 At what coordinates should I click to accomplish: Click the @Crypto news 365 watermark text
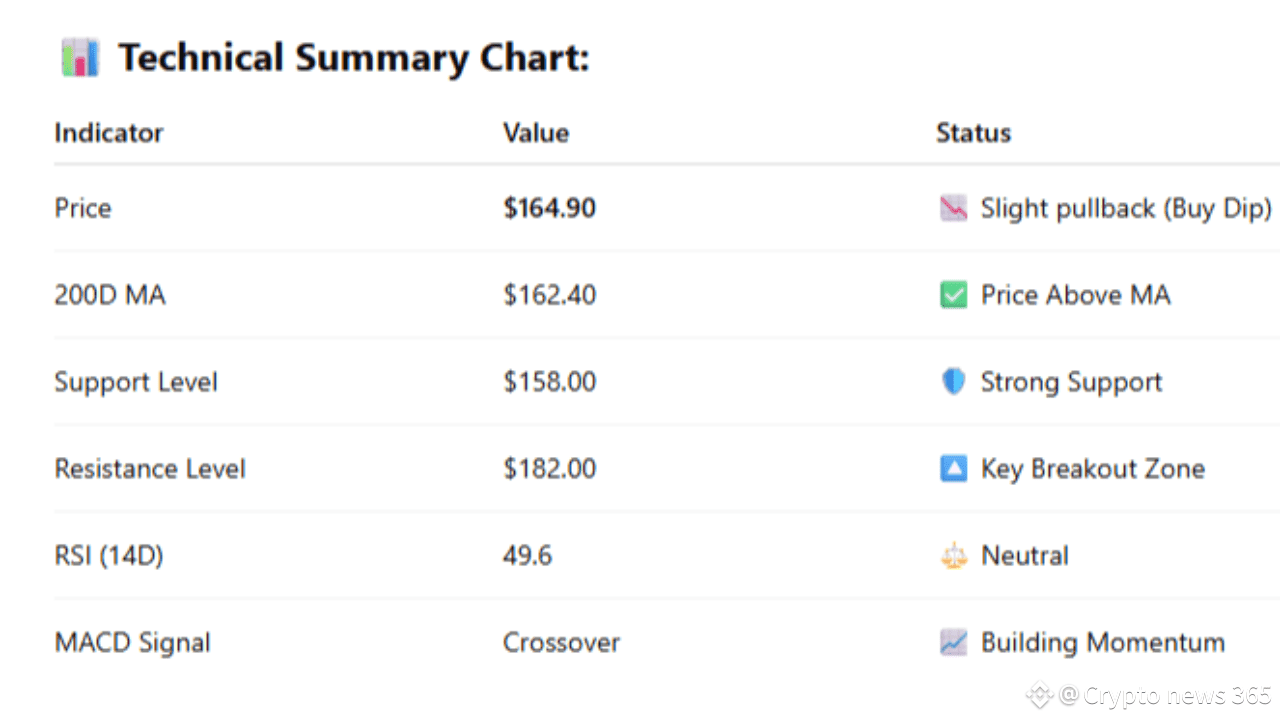pyautogui.click(x=1165, y=694)
